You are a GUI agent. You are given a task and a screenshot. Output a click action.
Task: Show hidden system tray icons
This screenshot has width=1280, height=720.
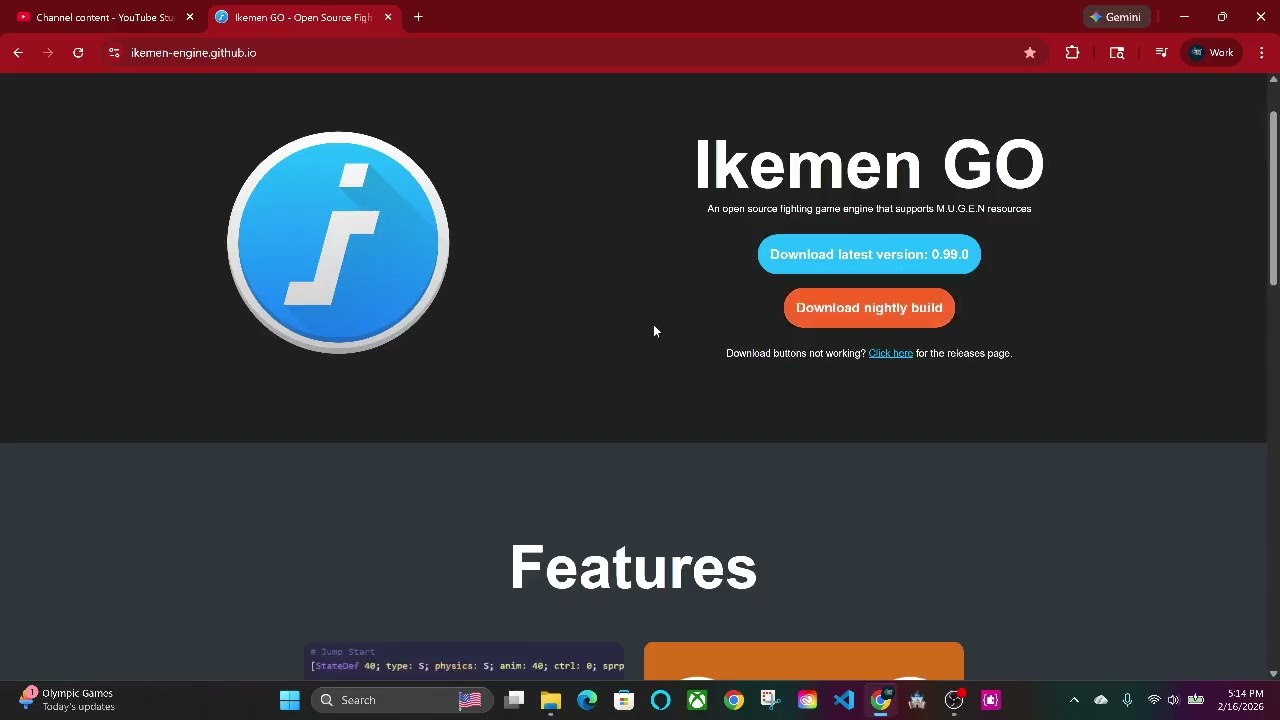tap(1074, 700)
